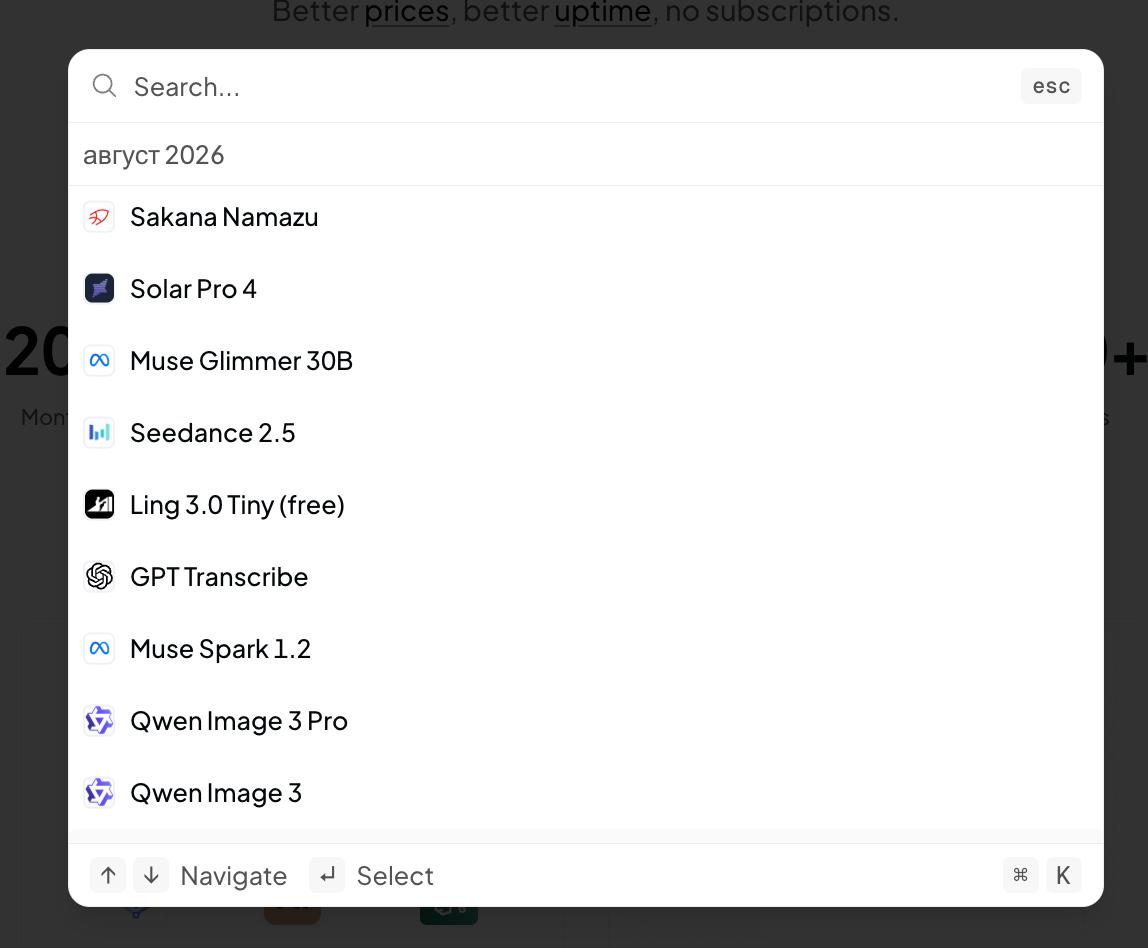Click the magnifying glass search icon
This screenshot has height=948, width=1148.
tap(104, 86)
